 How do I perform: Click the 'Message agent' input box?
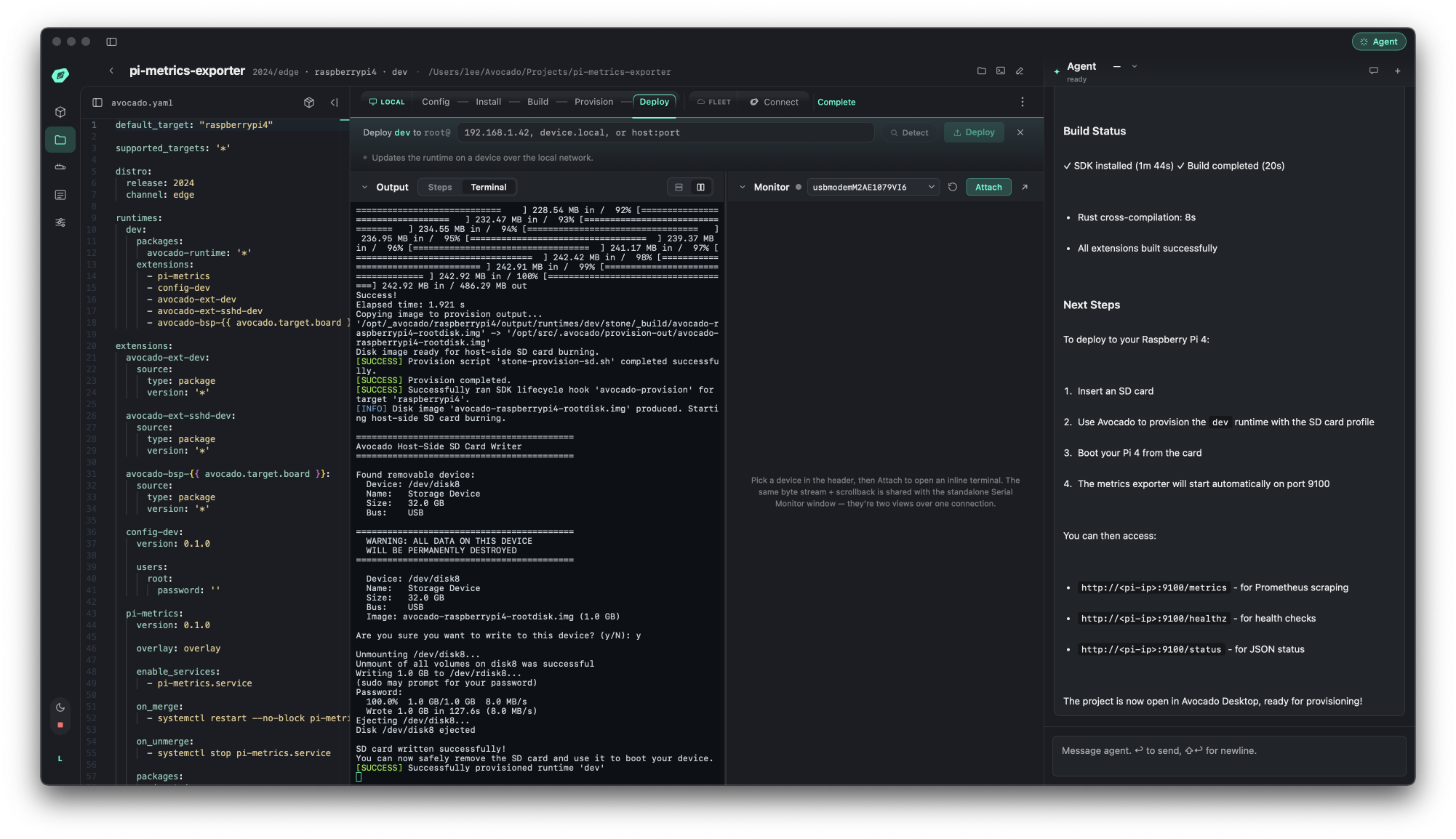tap(1229, 756)
